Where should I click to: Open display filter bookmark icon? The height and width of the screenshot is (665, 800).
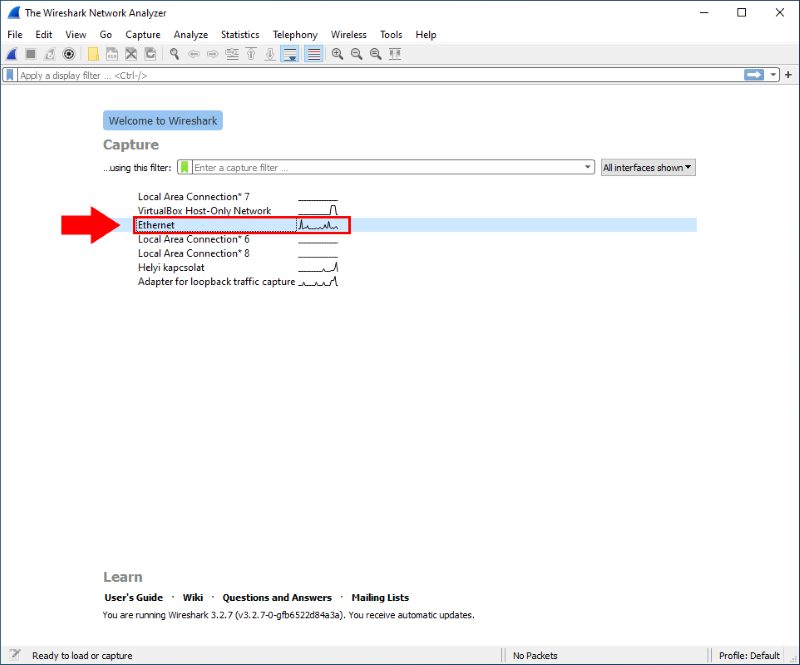pos(10,75)
